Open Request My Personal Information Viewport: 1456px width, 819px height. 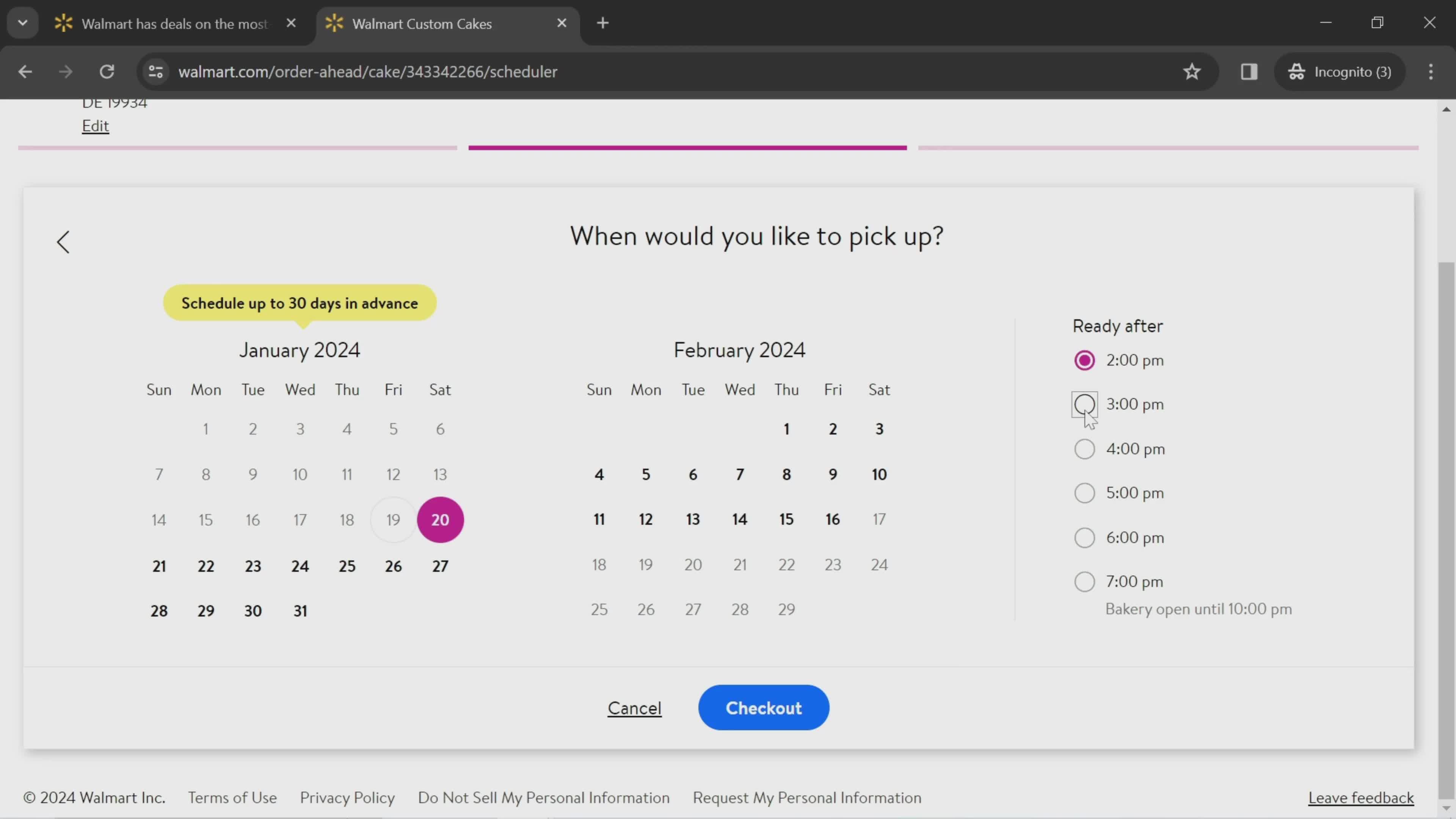click(807, 797)
